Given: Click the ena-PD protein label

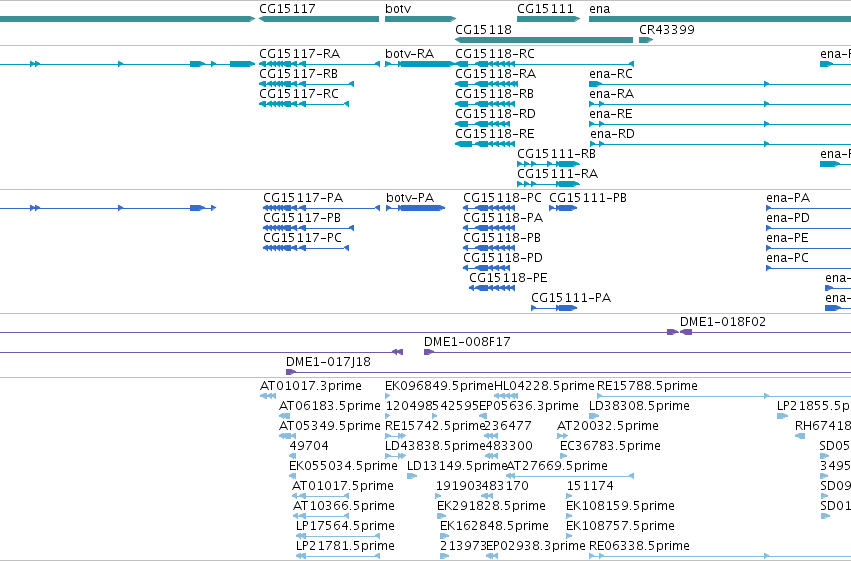Looking at the screenshot, I should [788, 218].
